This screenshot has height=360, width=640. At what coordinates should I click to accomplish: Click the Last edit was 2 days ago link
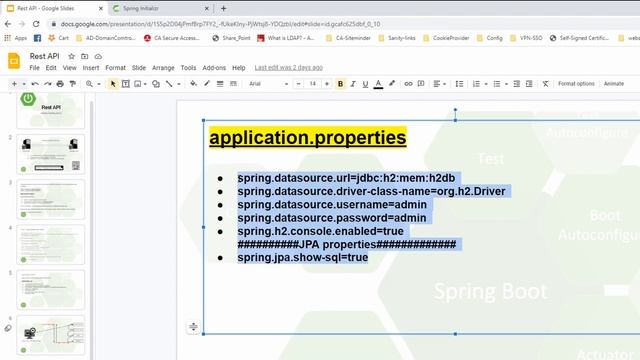pos(289,68)
